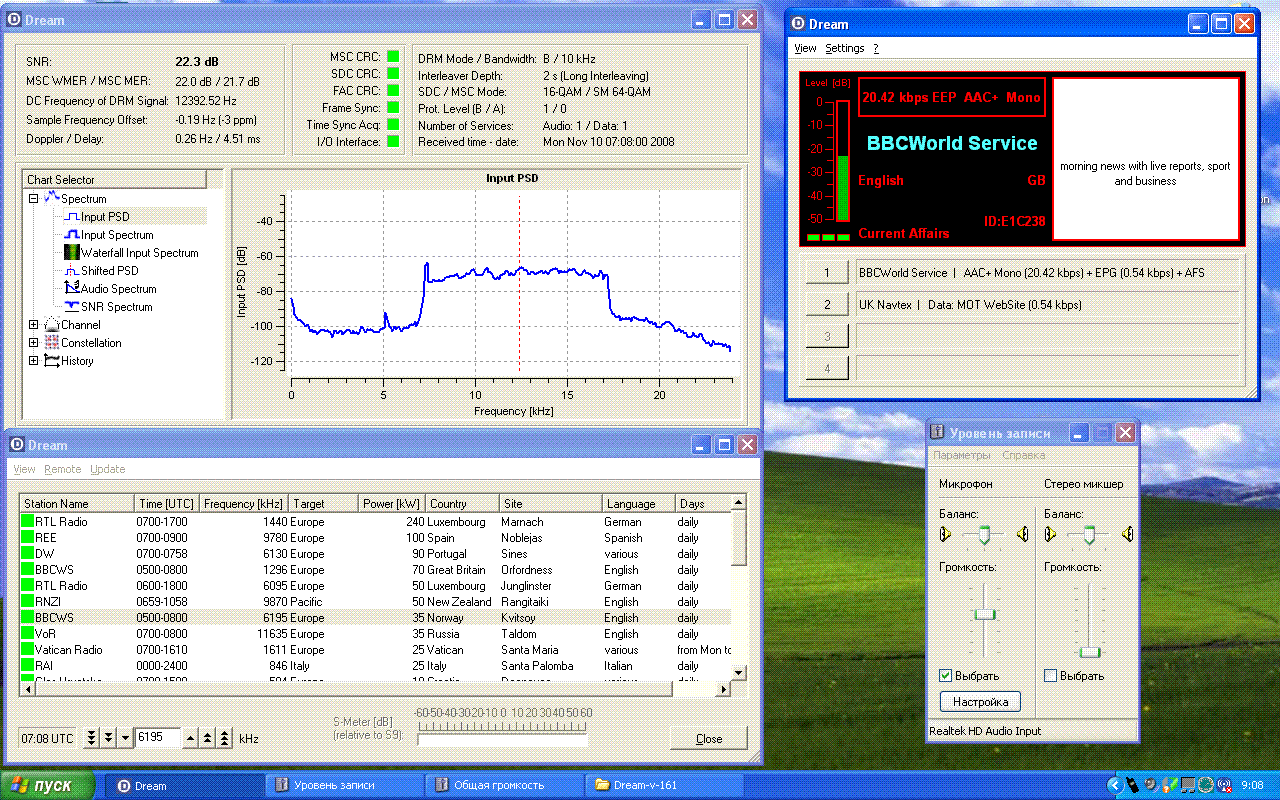
Task: Open Параметры menu in recording mixer
Action: point(962,455)
